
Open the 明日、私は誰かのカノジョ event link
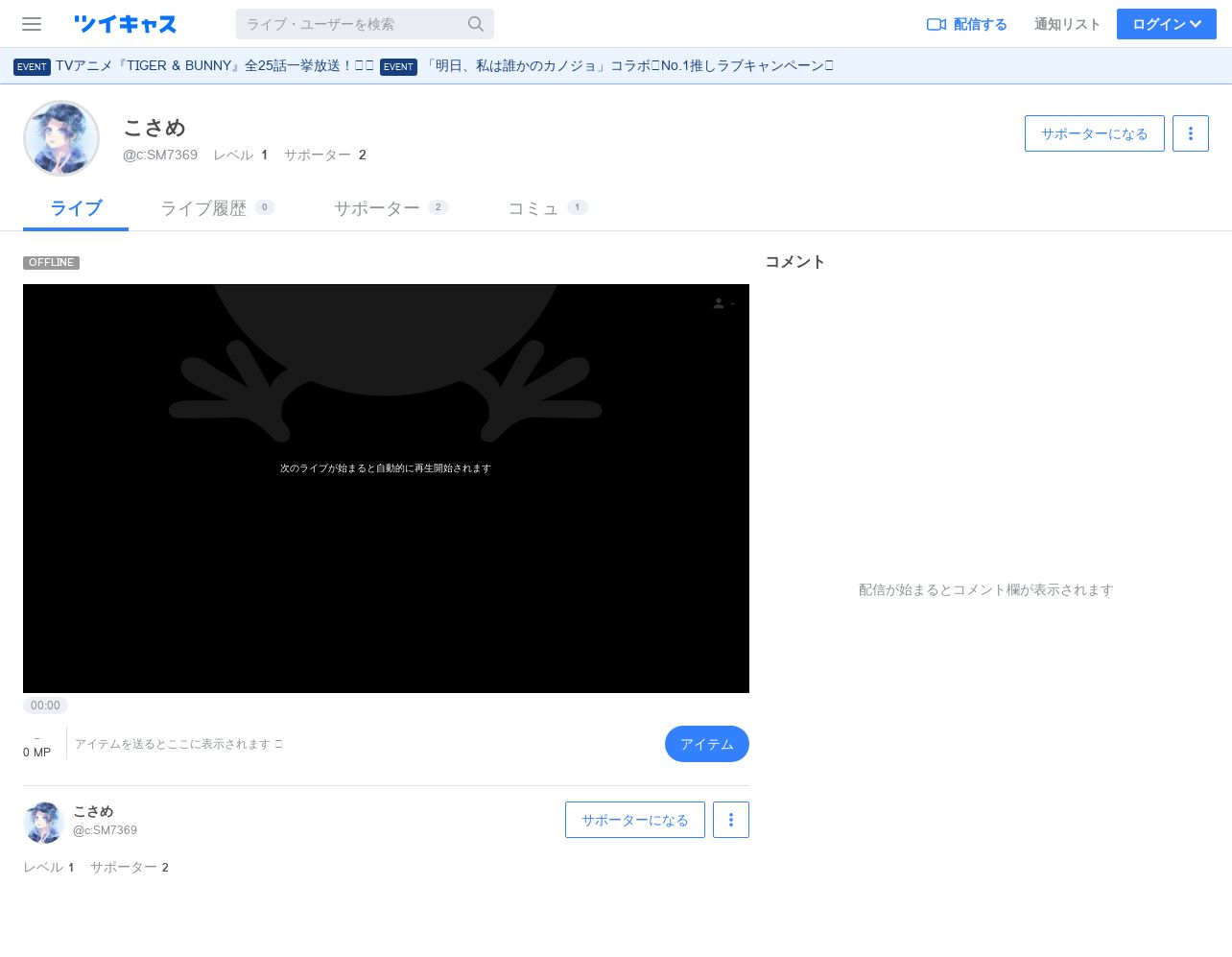click(x=629, y=65)
